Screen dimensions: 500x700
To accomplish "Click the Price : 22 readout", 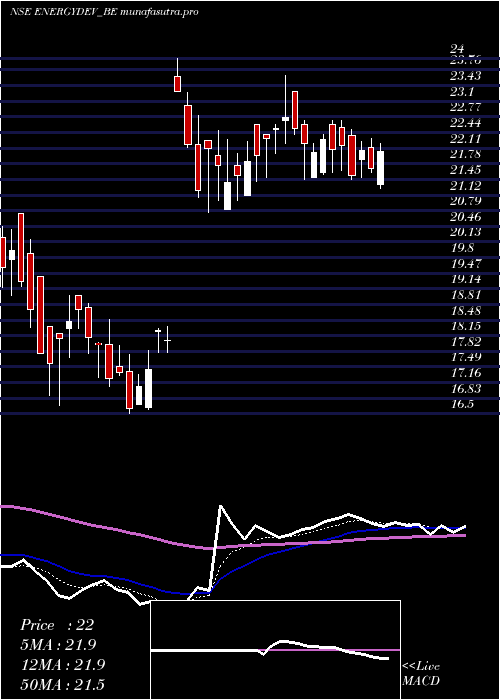I will pyautogui.click(x=57, y=625).
